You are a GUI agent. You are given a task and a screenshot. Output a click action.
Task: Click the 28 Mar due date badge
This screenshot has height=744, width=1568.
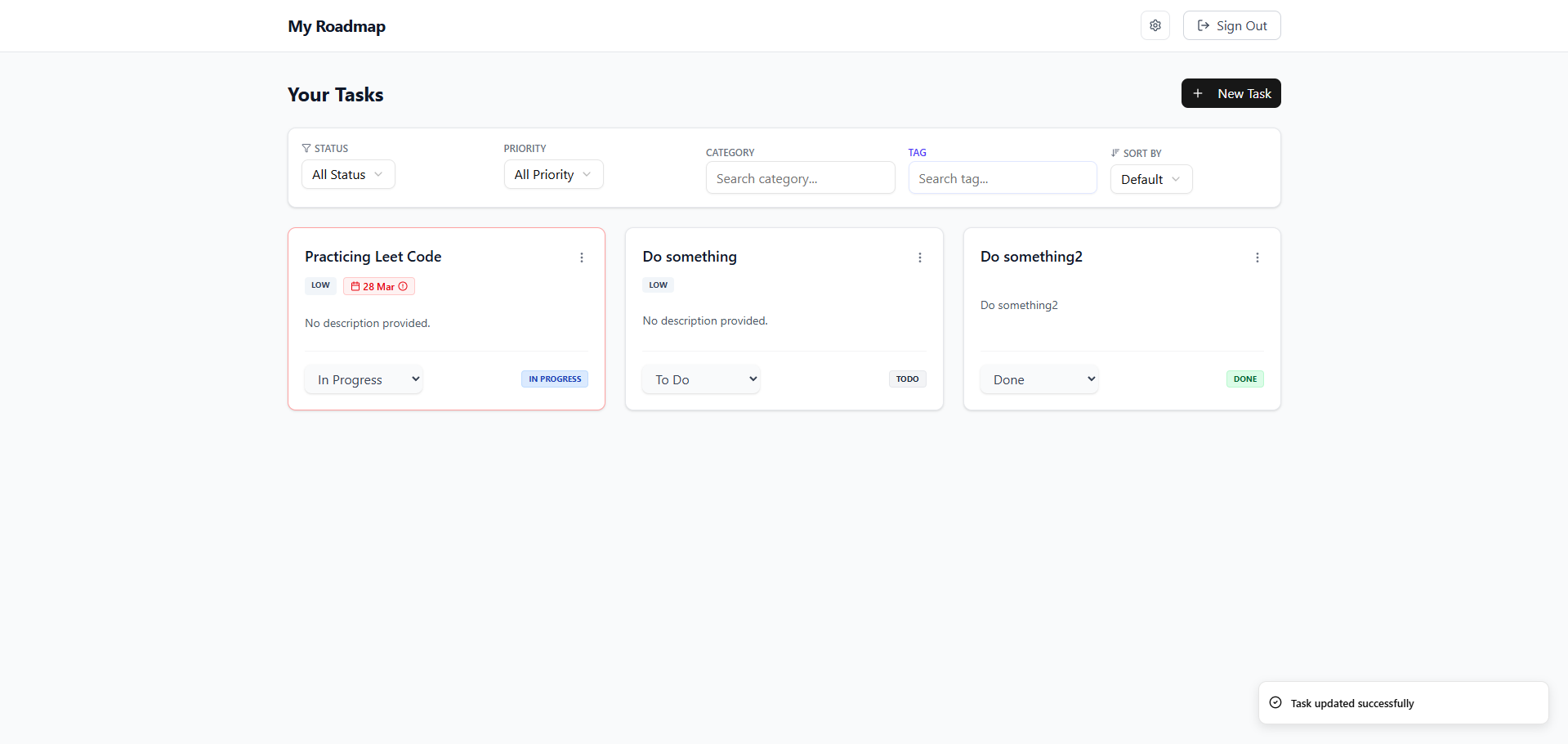point(379,286)
